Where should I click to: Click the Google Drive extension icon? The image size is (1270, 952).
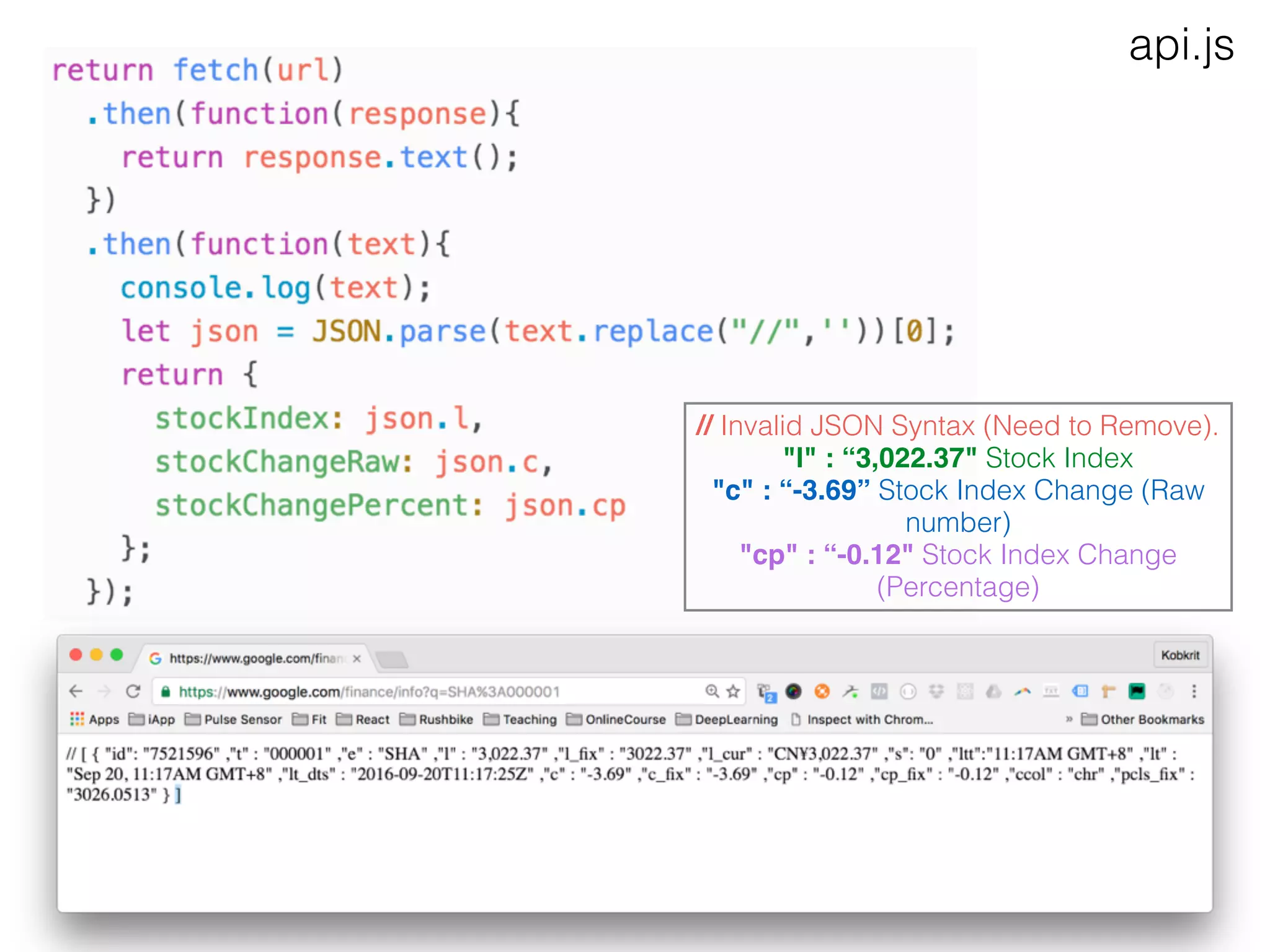coord(993,691)
